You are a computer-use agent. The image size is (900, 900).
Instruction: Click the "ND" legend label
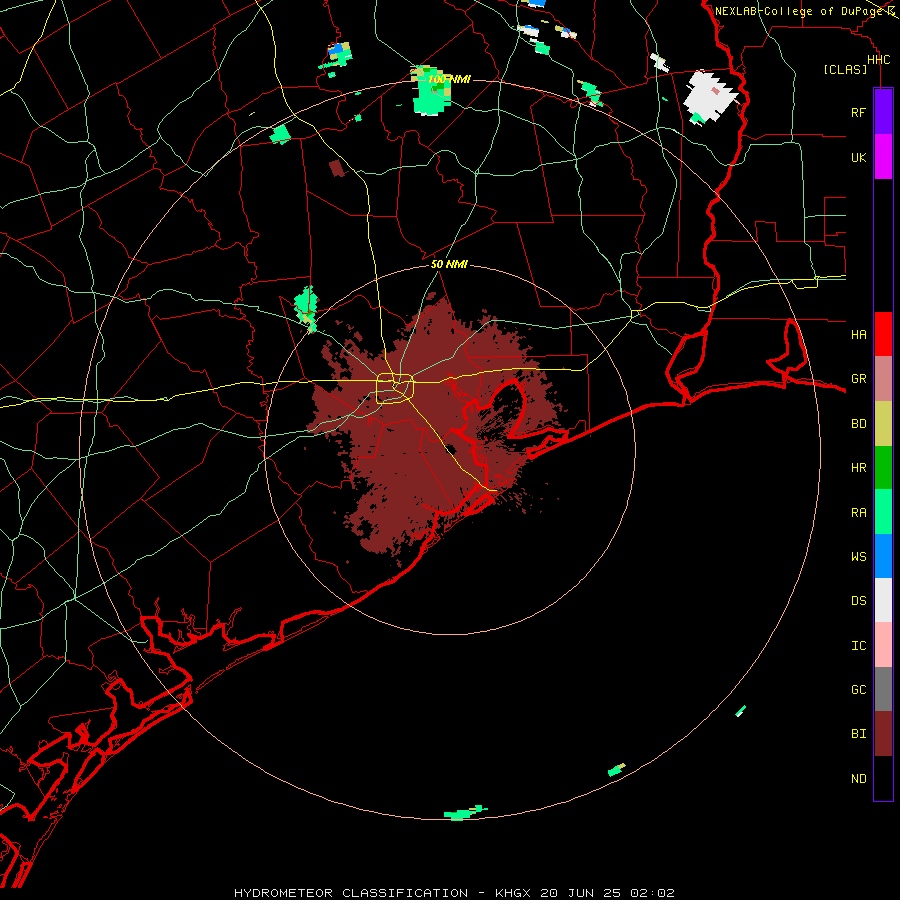click(x=858, y=779)
